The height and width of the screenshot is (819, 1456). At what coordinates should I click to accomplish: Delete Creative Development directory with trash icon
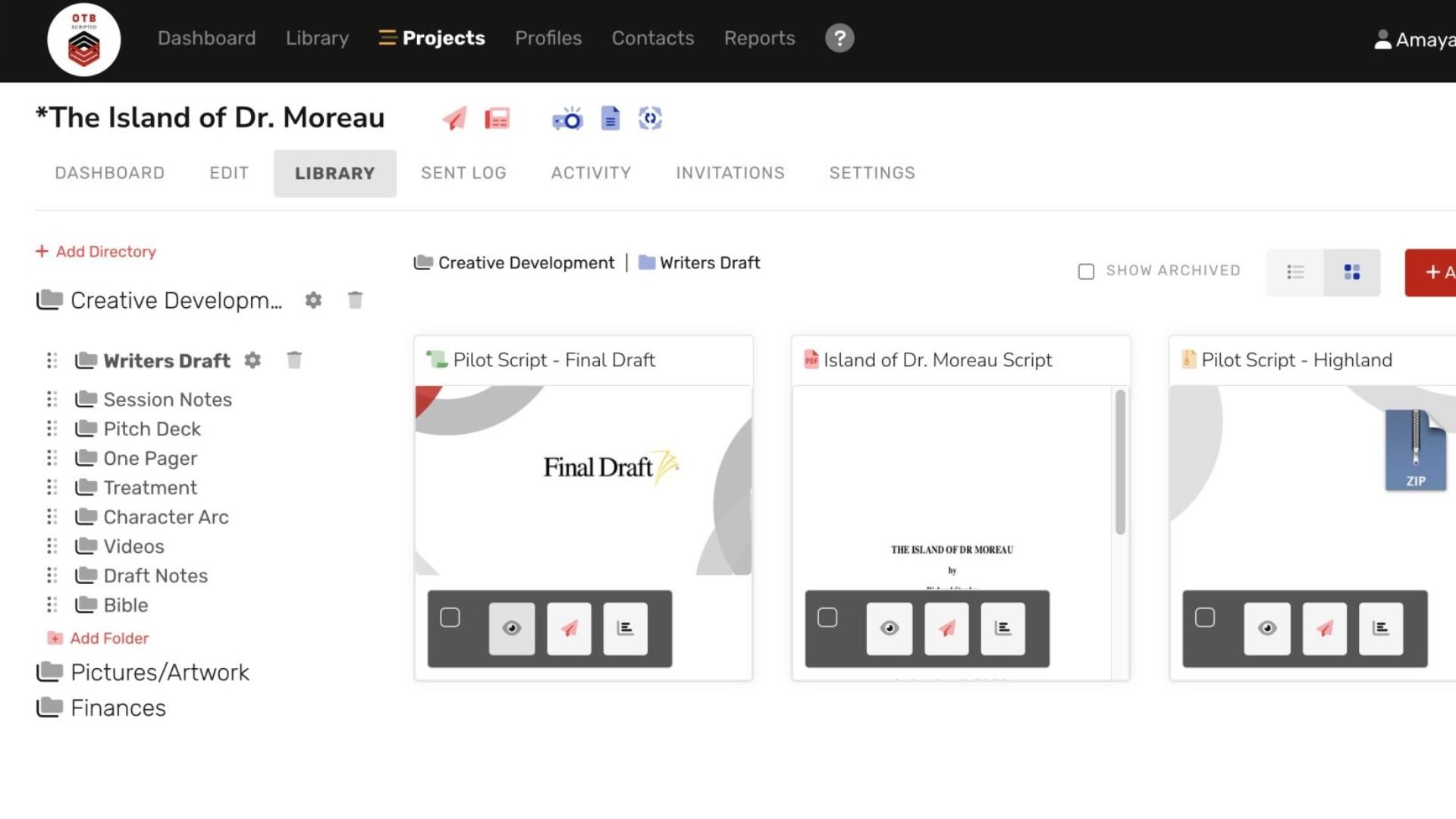(355, 300)
